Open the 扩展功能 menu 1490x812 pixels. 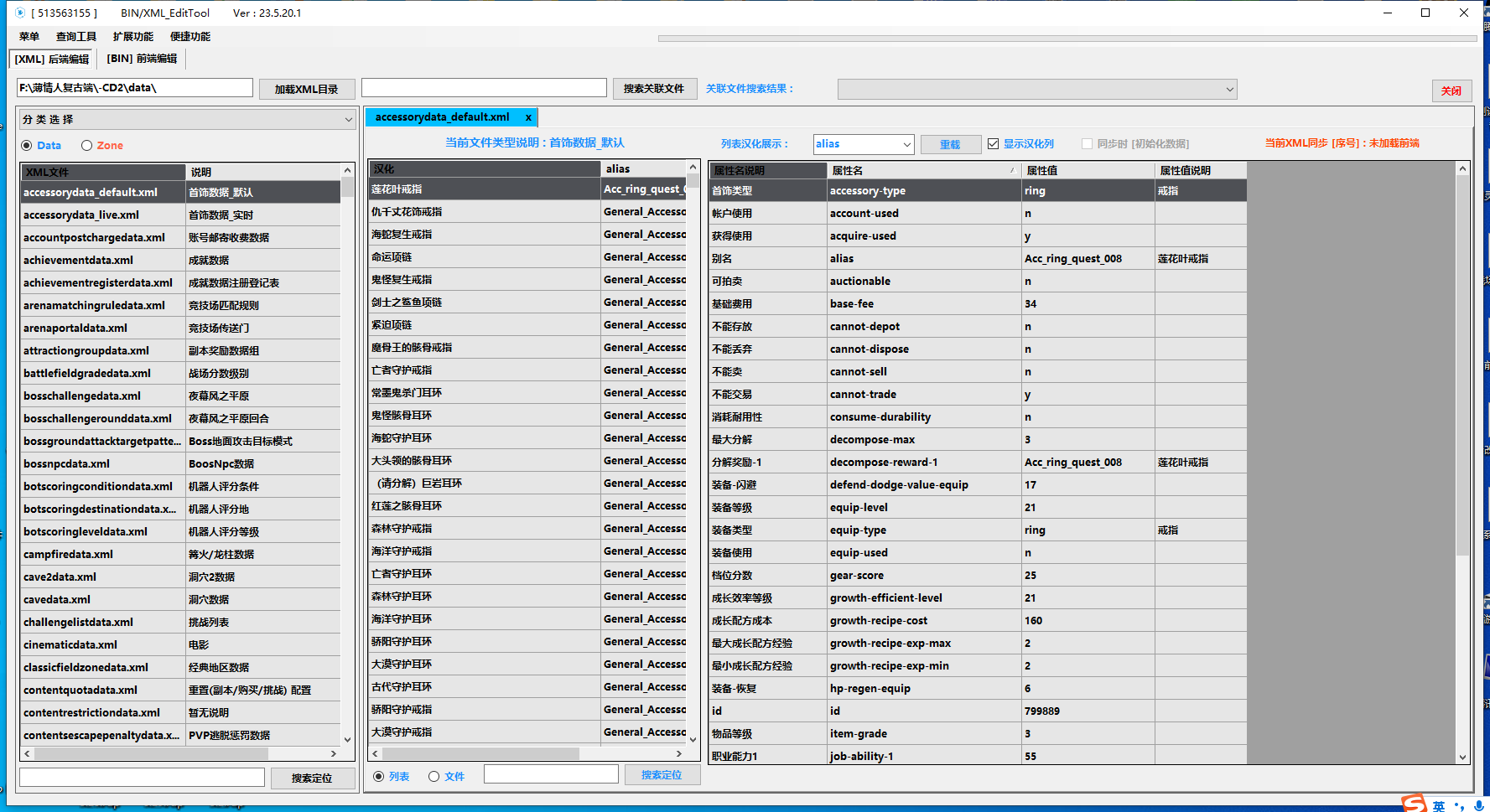coord(133,37)
